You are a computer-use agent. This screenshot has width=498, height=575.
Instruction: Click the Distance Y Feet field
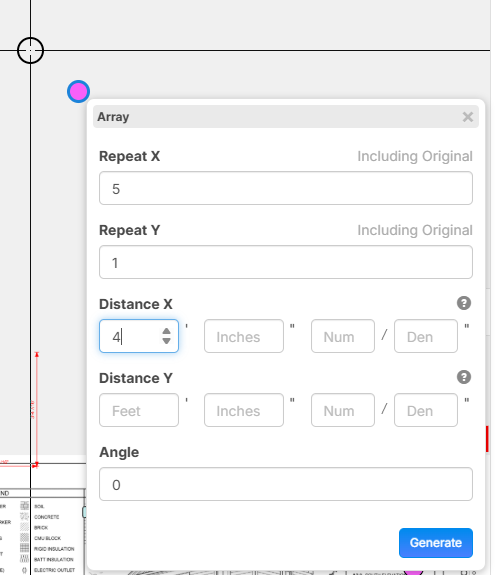139,410
